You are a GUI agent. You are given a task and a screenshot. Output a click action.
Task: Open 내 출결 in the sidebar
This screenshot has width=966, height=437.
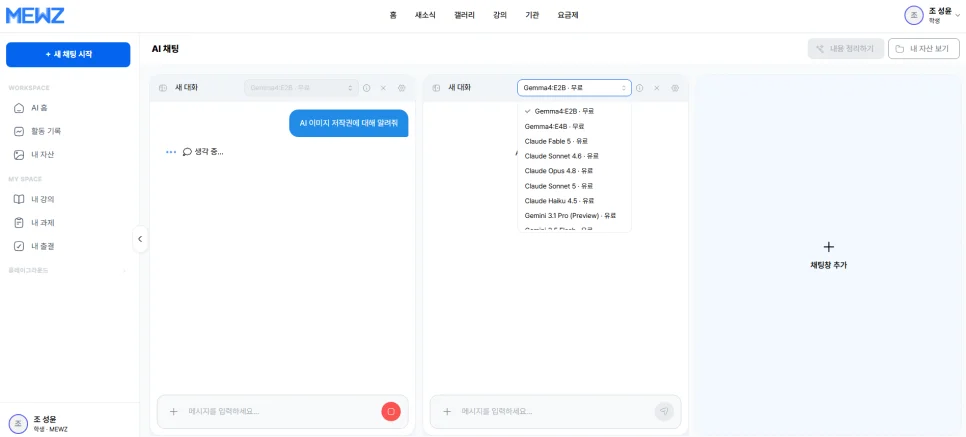tap(68, 246)
